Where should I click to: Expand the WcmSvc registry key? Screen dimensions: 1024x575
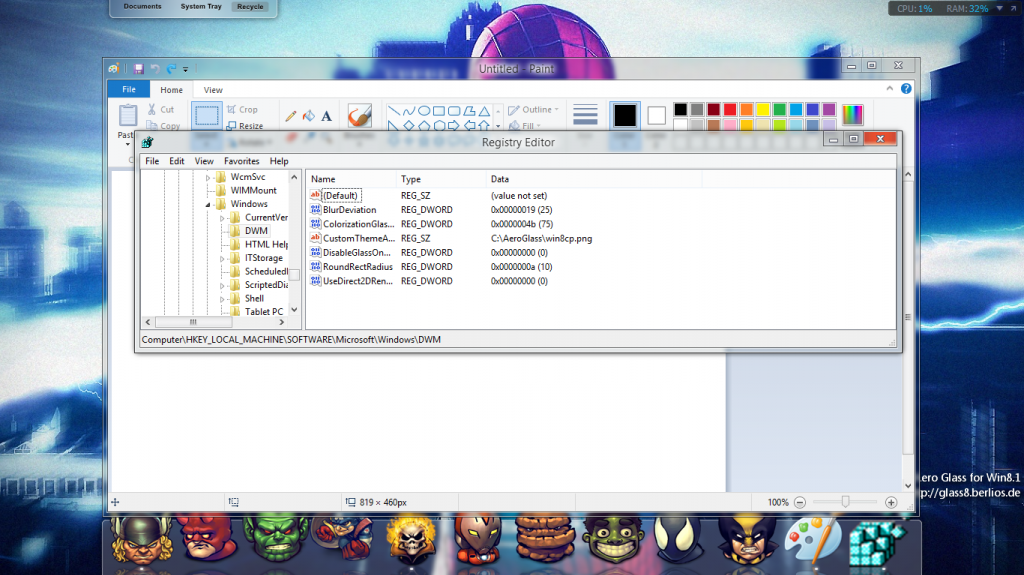(209, 177)
